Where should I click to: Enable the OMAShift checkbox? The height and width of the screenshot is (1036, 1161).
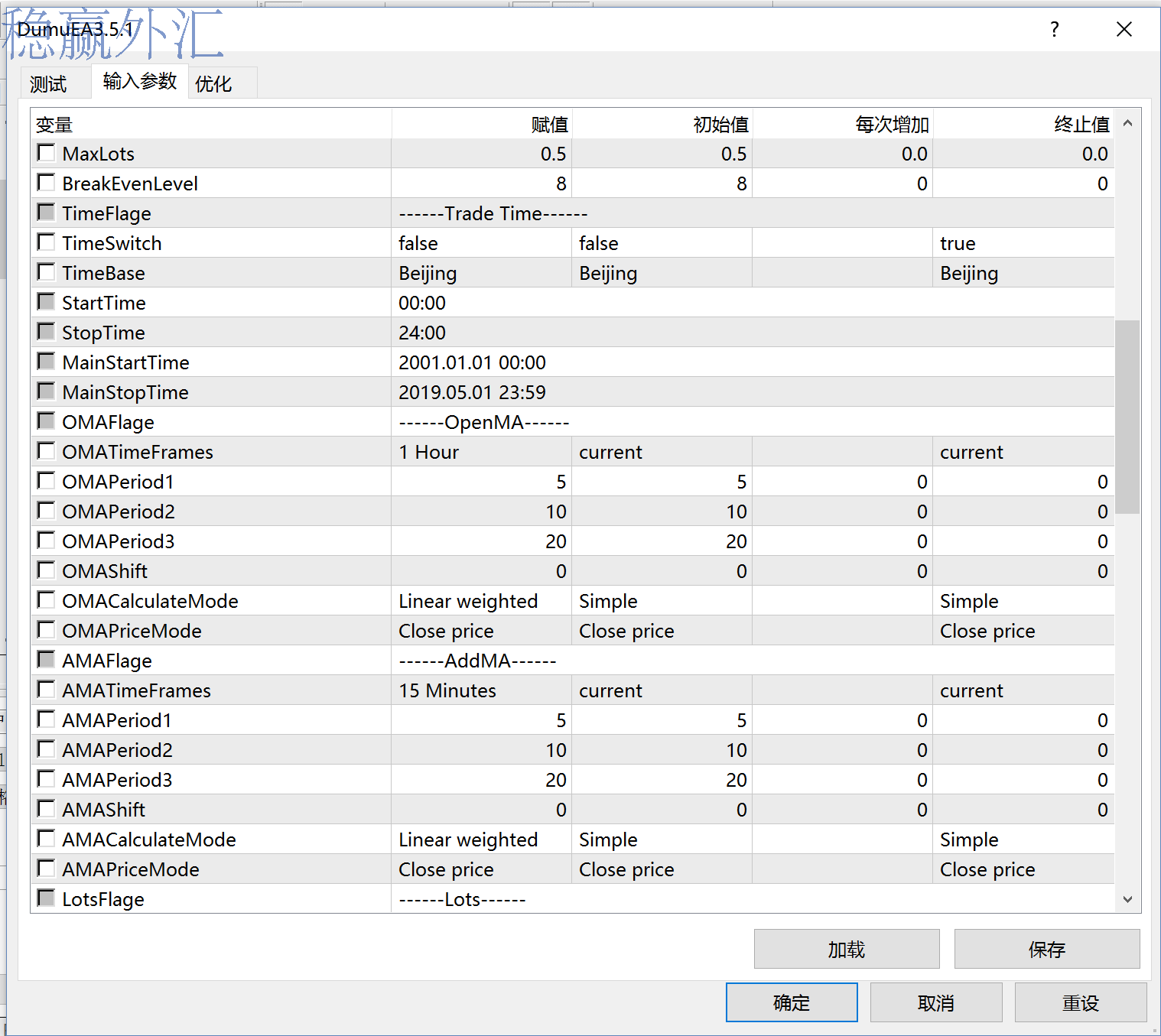46,570
